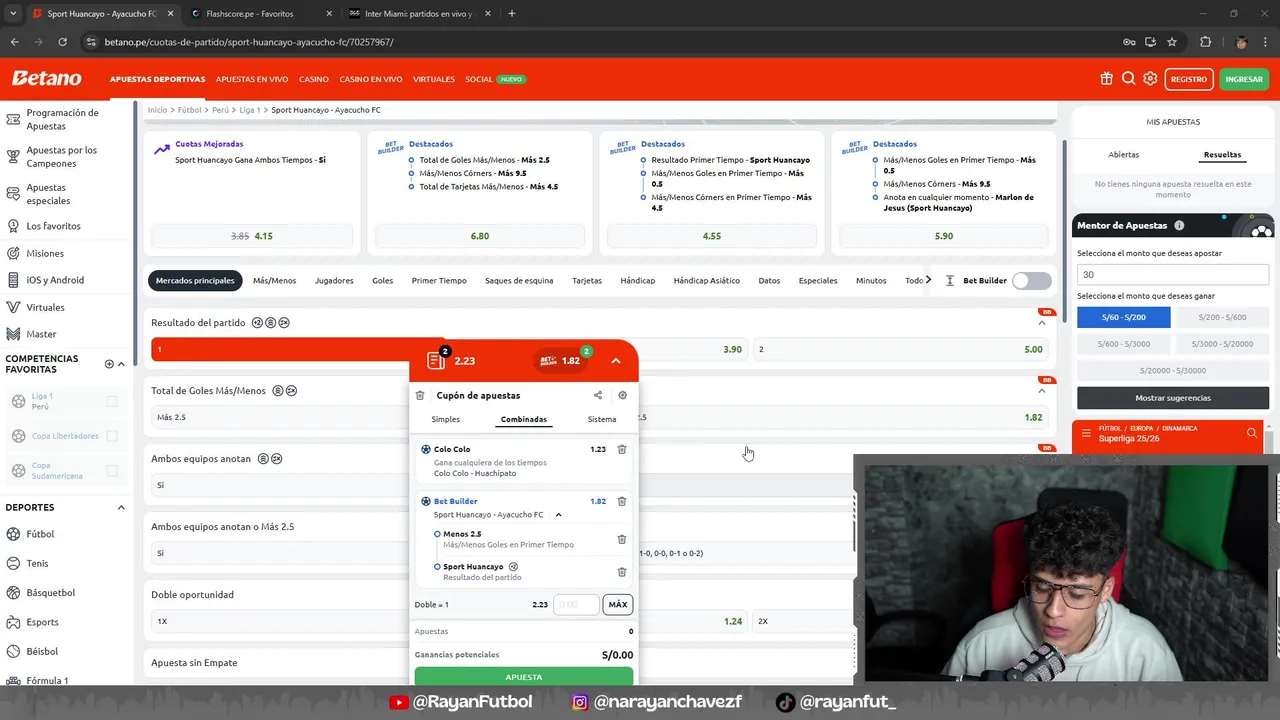
Task: Share the bet coupon via share icon
Action: [x=598, y=395]
